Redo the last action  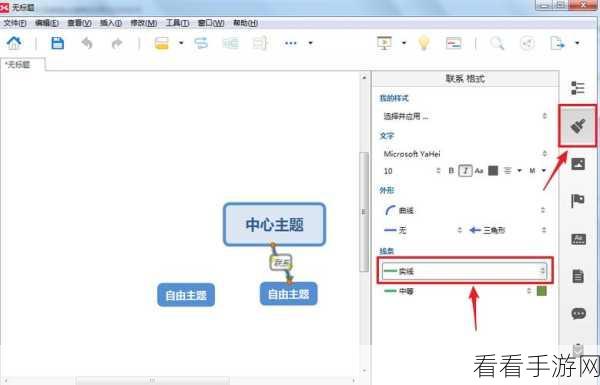[x=117, y=43]
